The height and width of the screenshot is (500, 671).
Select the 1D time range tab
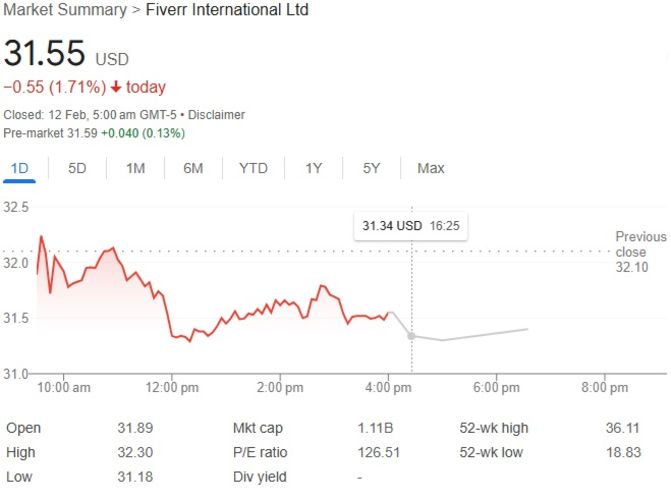[x=19, y=168]
